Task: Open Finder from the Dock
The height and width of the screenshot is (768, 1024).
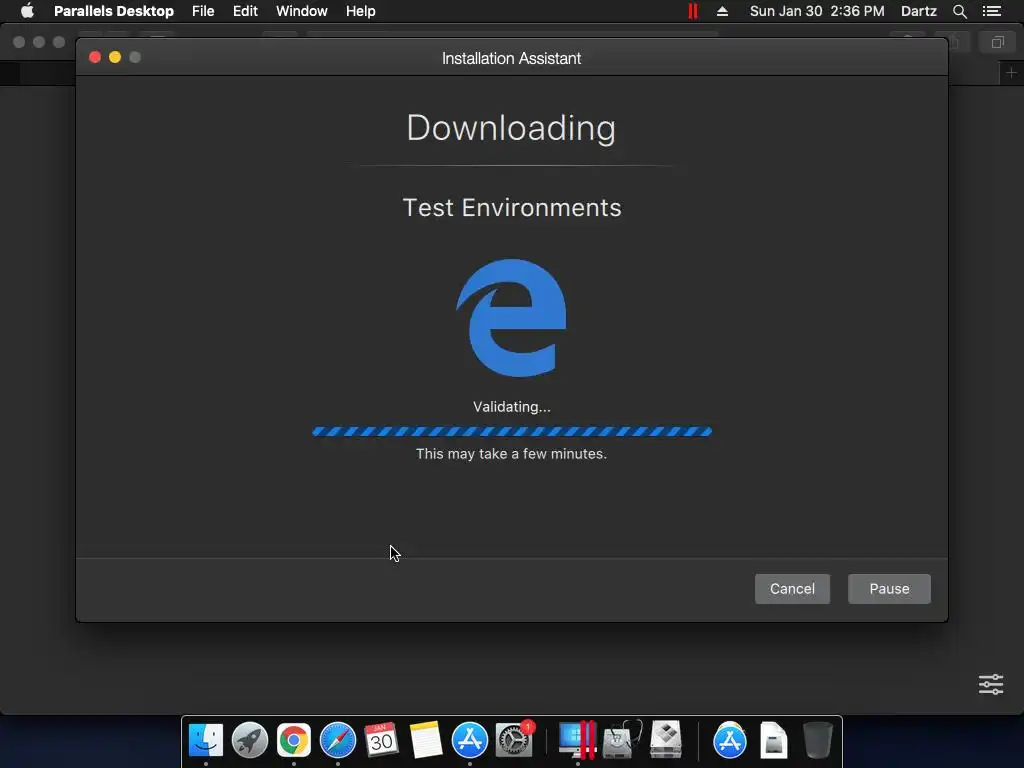Action: 206,741
